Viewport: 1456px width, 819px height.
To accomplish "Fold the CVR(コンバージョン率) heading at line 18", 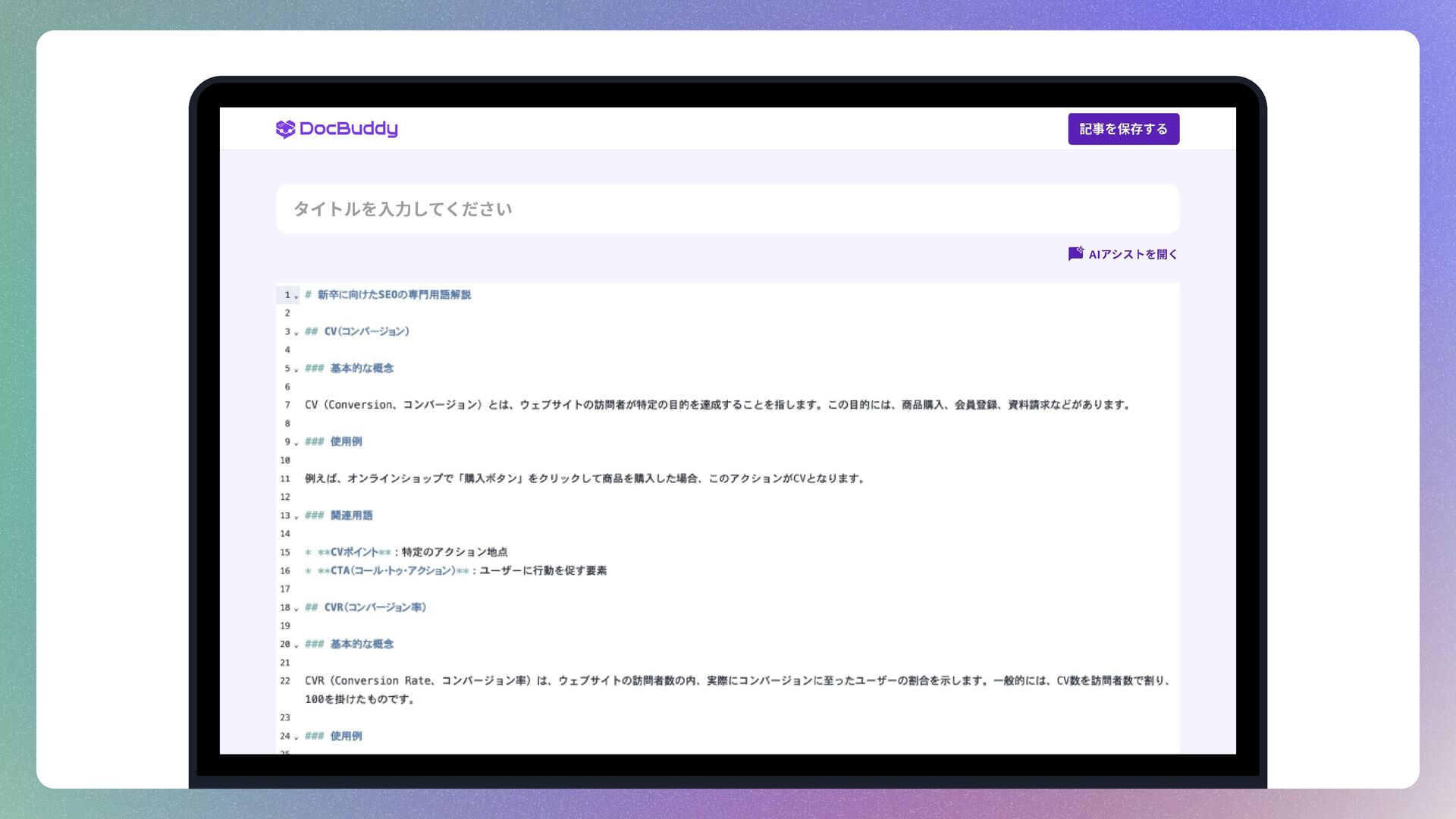I will [297, 608].
